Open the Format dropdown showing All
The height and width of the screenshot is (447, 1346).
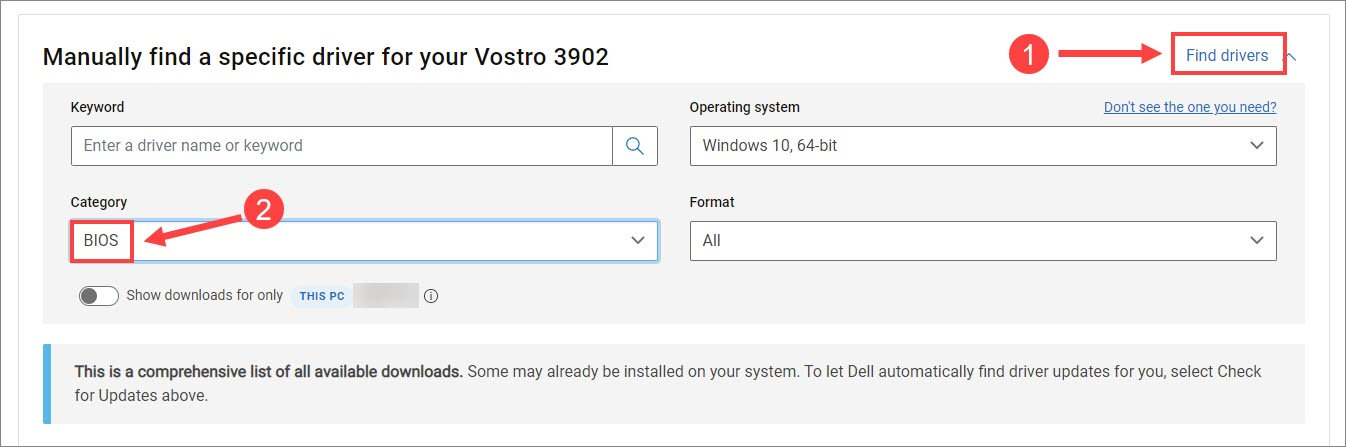(982, 241)
